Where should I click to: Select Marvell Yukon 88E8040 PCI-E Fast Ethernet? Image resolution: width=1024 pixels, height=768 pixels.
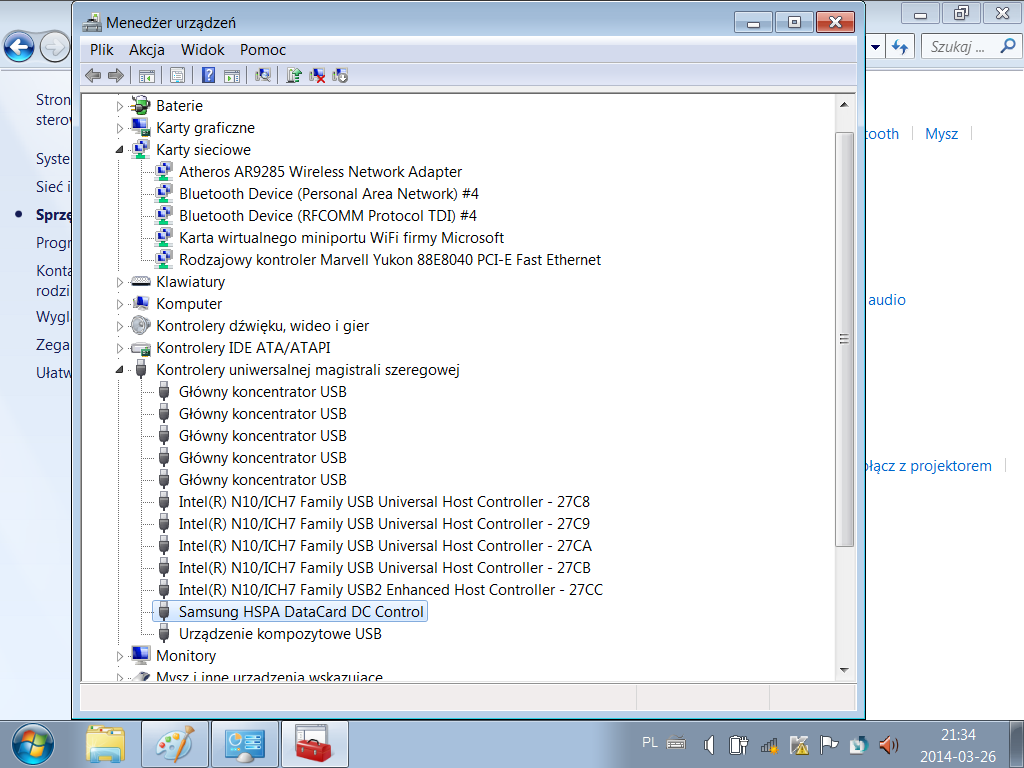click(x=390, y=260)
